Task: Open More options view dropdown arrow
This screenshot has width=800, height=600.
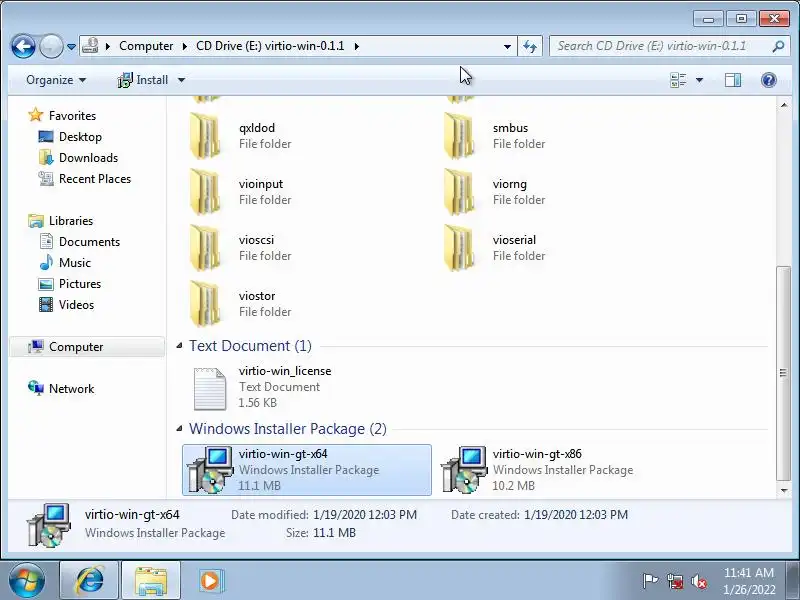Action: click(699, 80)
